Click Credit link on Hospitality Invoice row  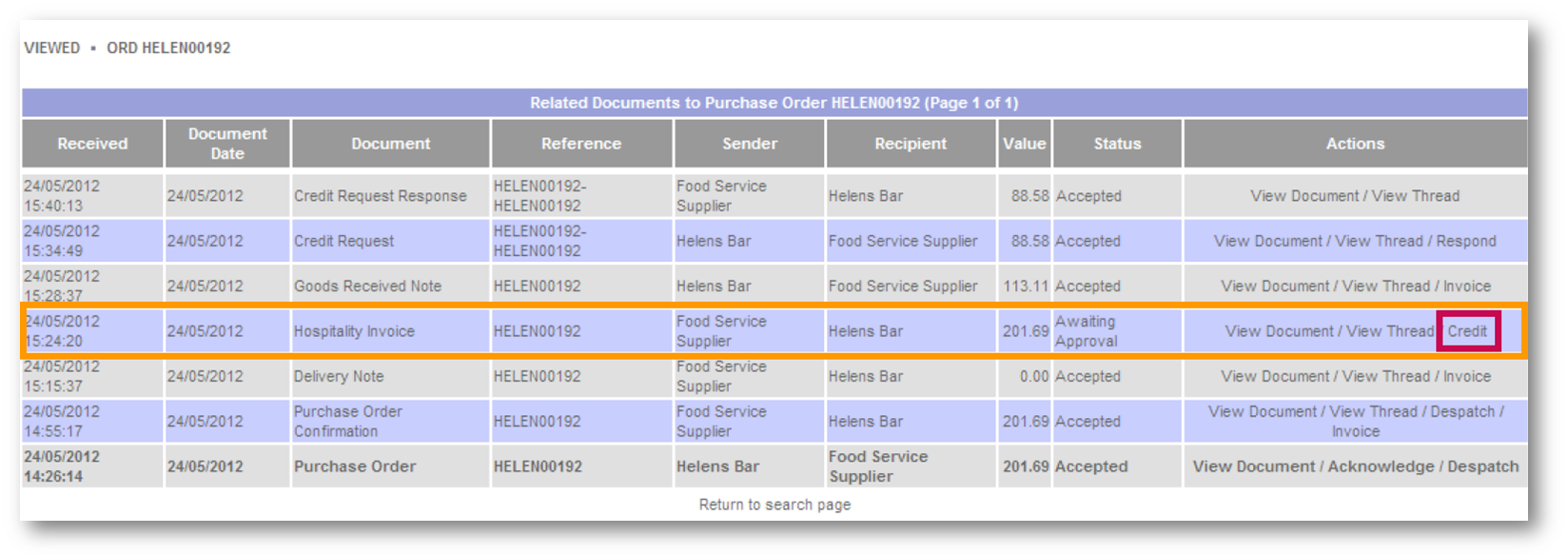pyautogui.click(x=1466, y=331)
